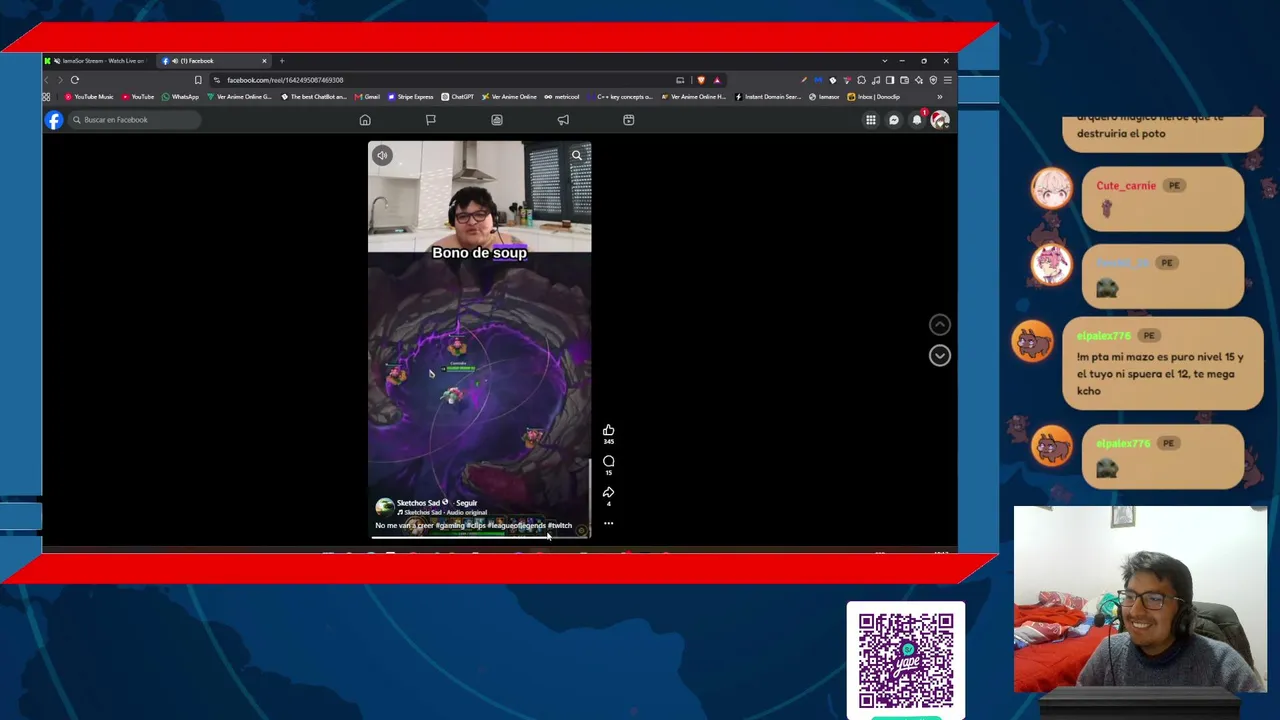This screenshot has height=720, width=1280.
Task: Like the reel with thumbs up
Action: tap(608, 431)
